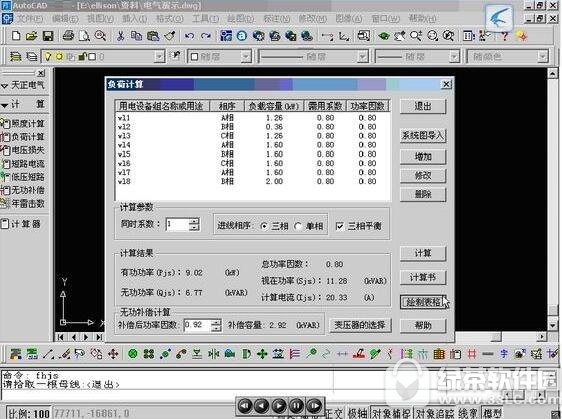Click the 变压器的选择 button
562x419 pixels.
click(x=360, y=325)
